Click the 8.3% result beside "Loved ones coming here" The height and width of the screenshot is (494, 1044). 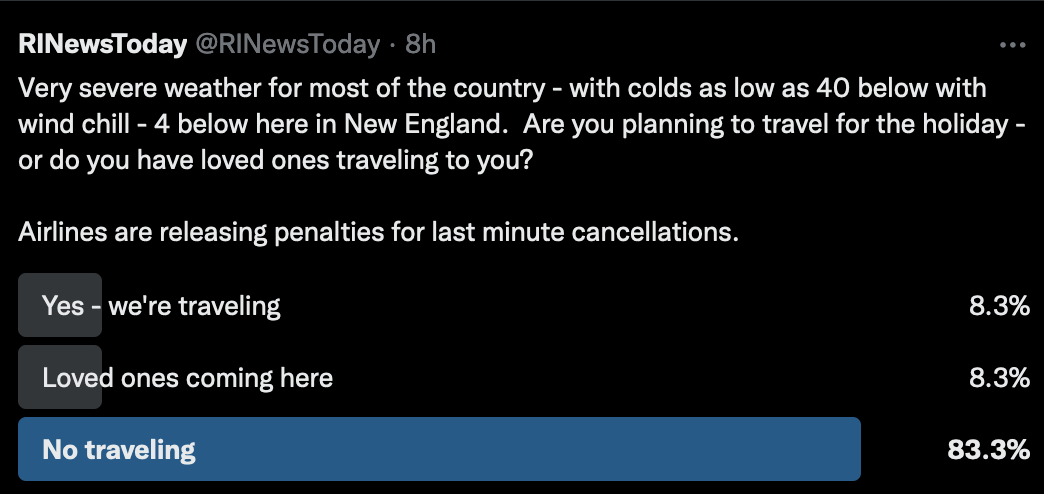click(x=999, y=378)
